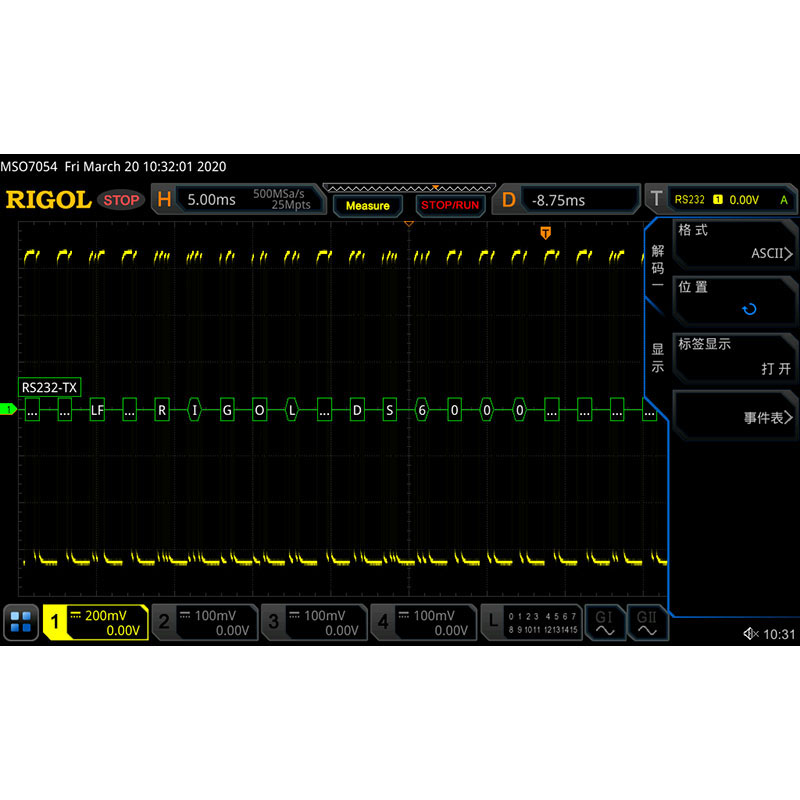Click the waveform memory position bar
This screenshot has width=800, height=800.
point(409,188)
